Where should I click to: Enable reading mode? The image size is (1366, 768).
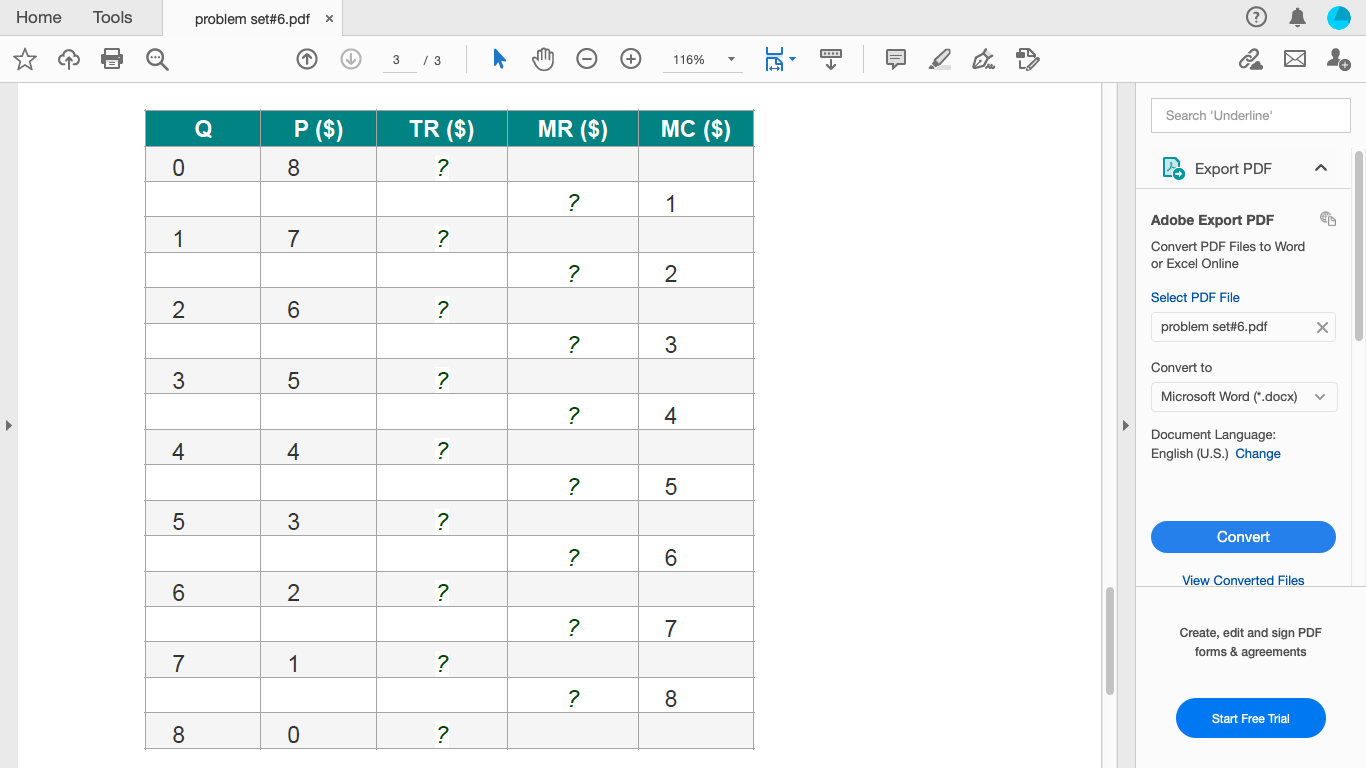(x=831, y=59)
